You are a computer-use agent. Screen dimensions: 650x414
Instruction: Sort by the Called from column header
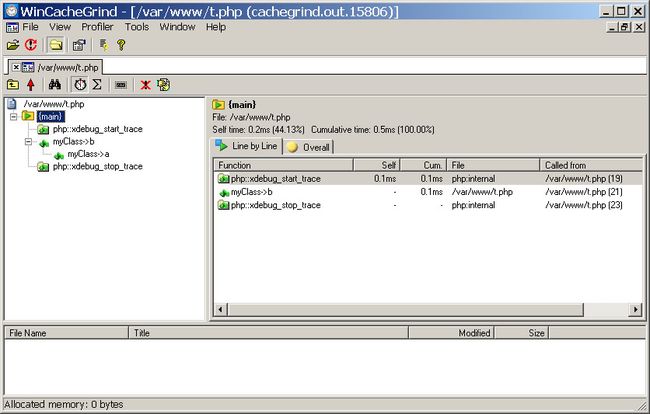tap(591, 165)
